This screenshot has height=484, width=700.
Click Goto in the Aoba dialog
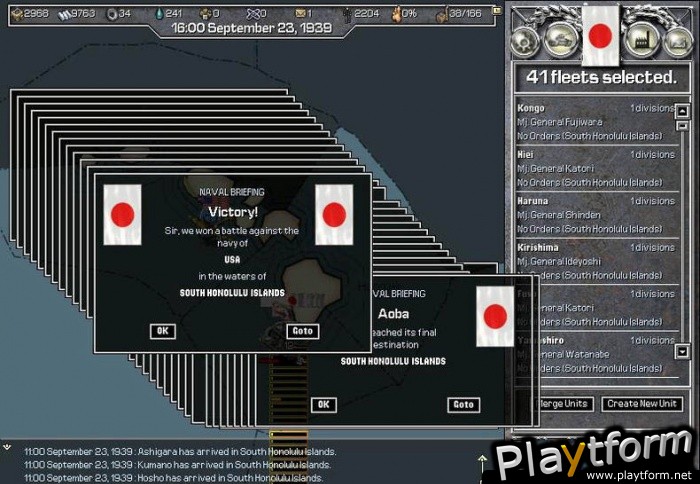coord(463,405)
